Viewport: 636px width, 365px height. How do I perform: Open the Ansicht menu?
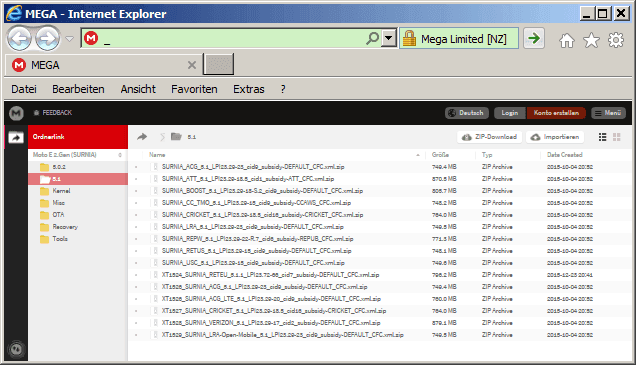click(138, 89)
